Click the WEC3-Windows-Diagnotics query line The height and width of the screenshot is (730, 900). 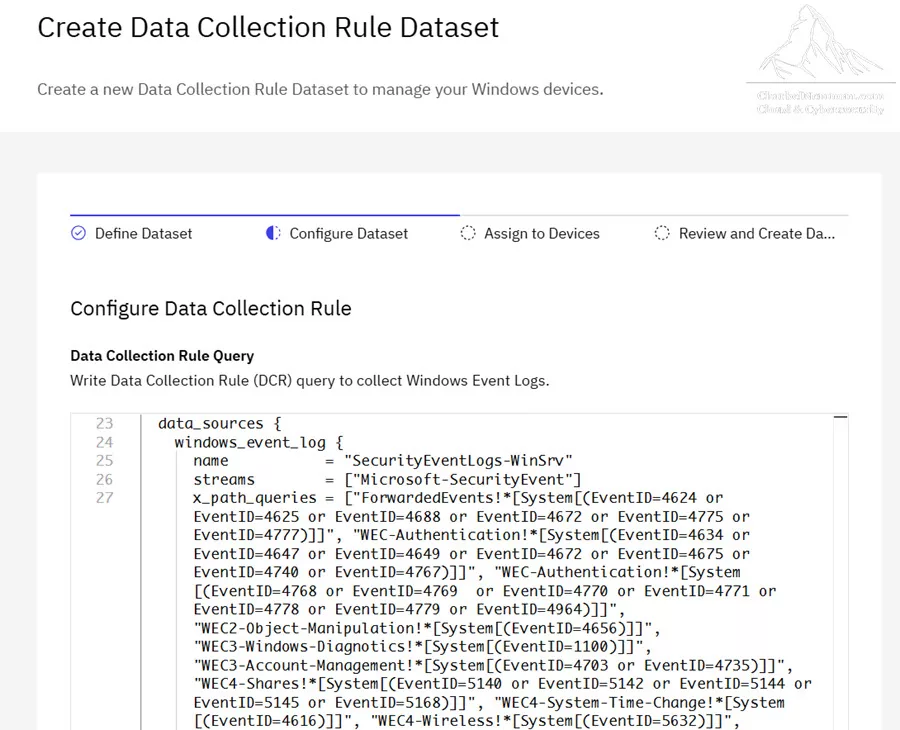tap(422, 647)
